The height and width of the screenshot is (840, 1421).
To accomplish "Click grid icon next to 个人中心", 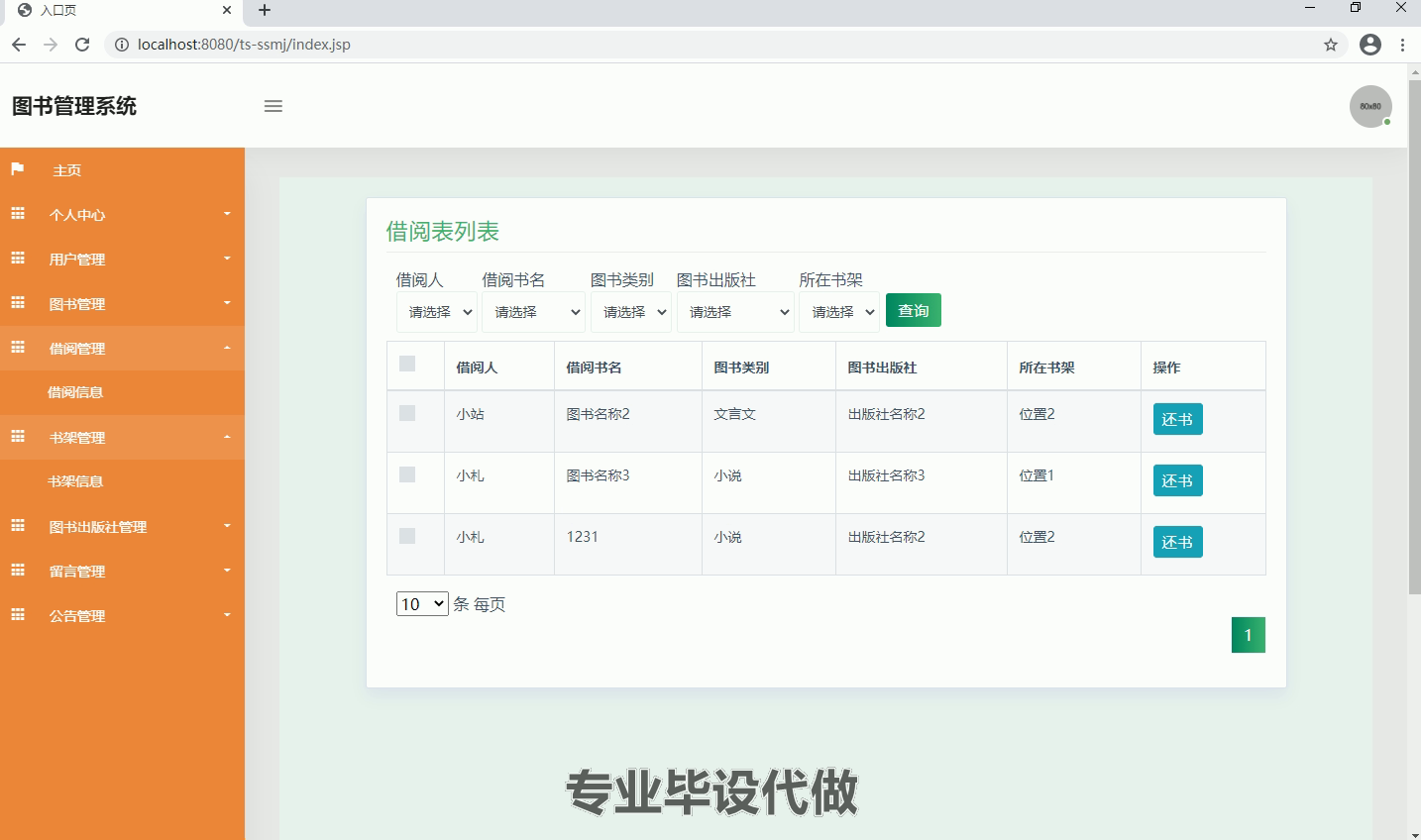I will click(18, 214).
